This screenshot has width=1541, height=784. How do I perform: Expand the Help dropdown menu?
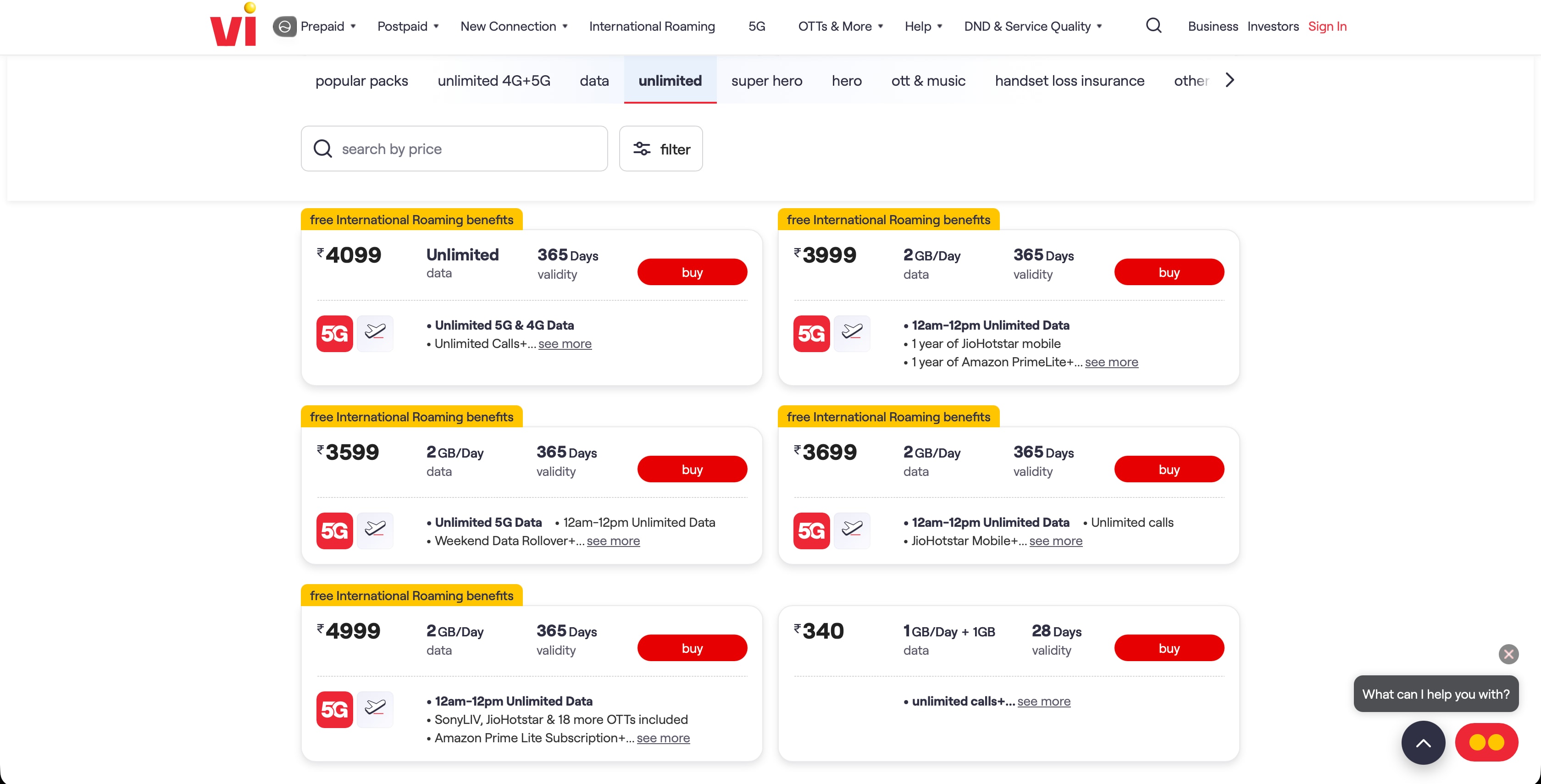click(924, 26)
